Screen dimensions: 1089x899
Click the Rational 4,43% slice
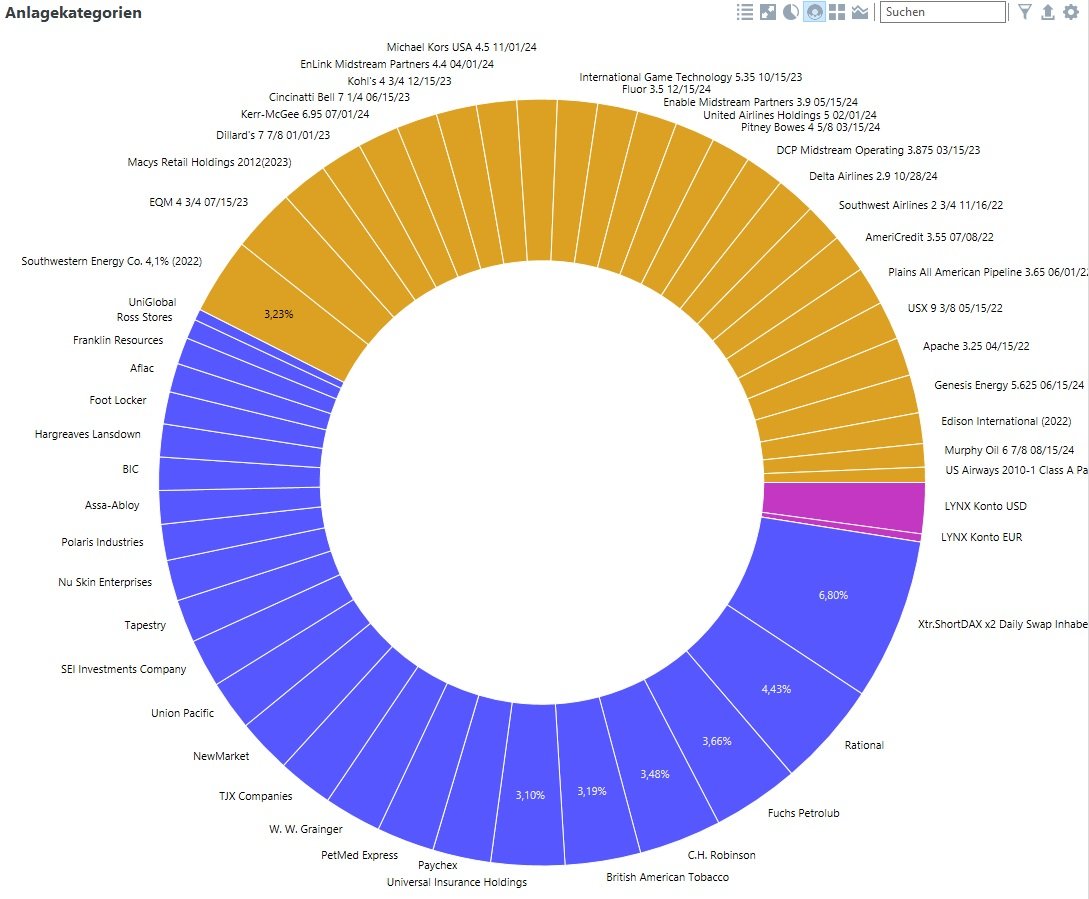pyautogui.click(x=776, y=688)
